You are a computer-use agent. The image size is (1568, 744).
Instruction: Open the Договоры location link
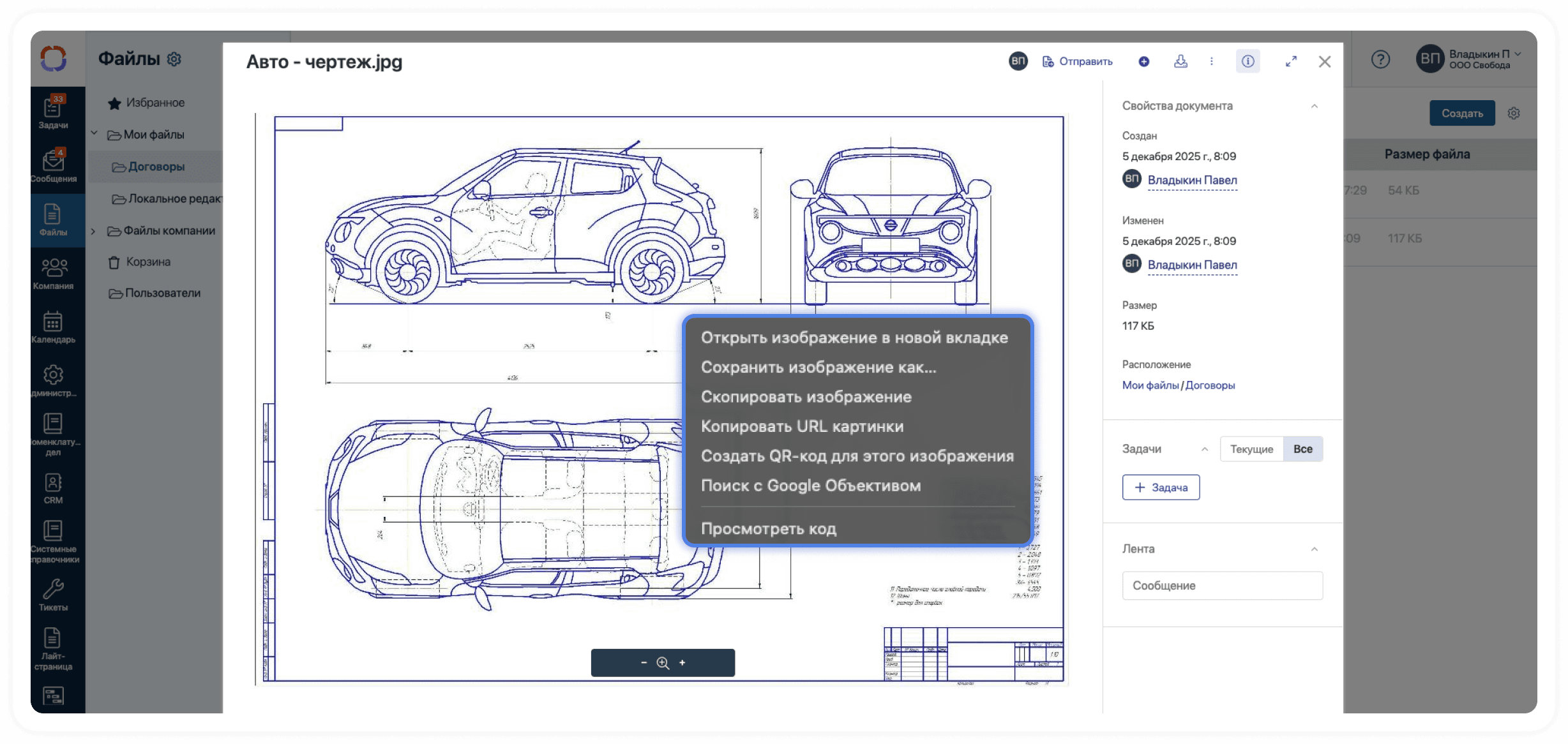(1209, 385)
